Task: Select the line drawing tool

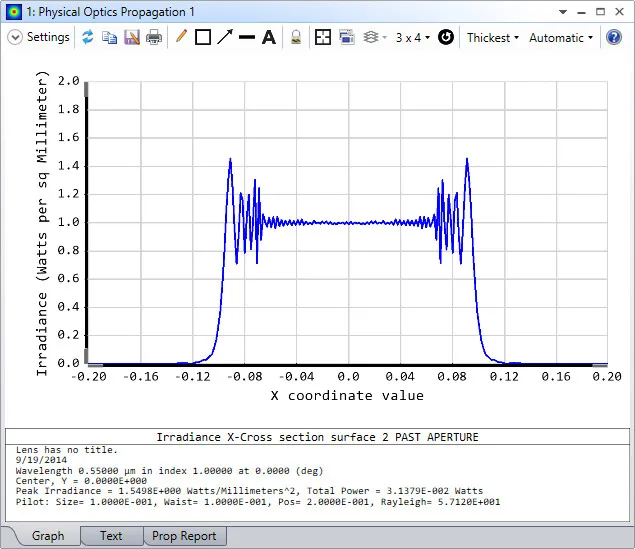Action: click(x=247, y=38)
